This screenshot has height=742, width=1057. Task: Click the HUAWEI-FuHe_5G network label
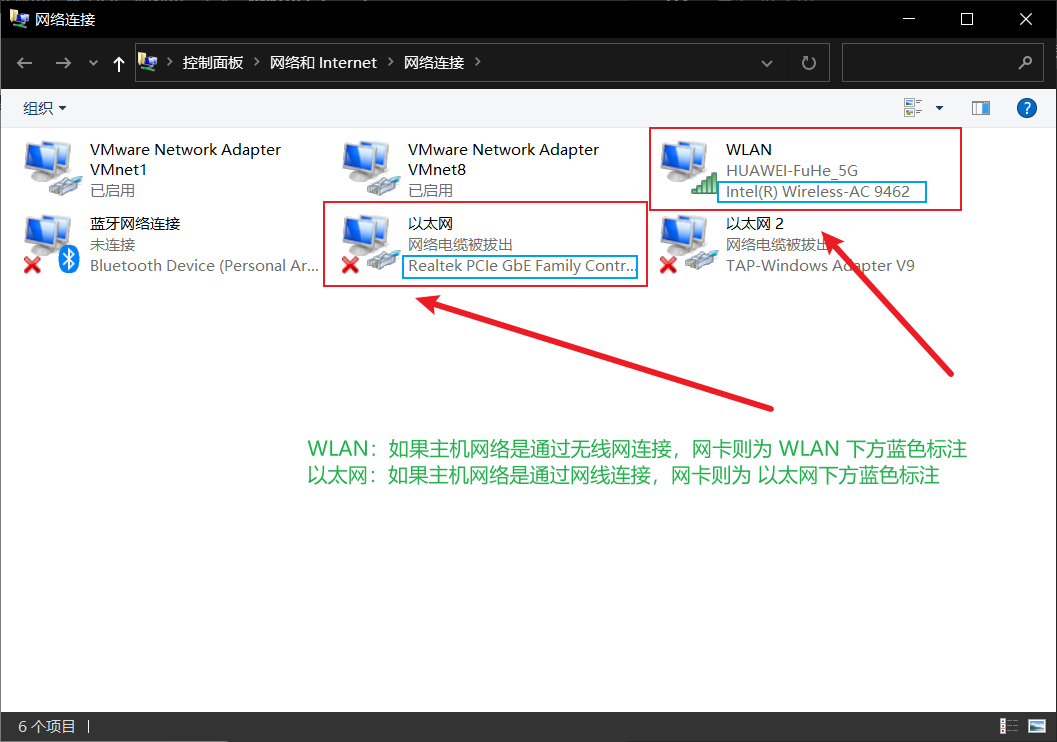(792, 171)
